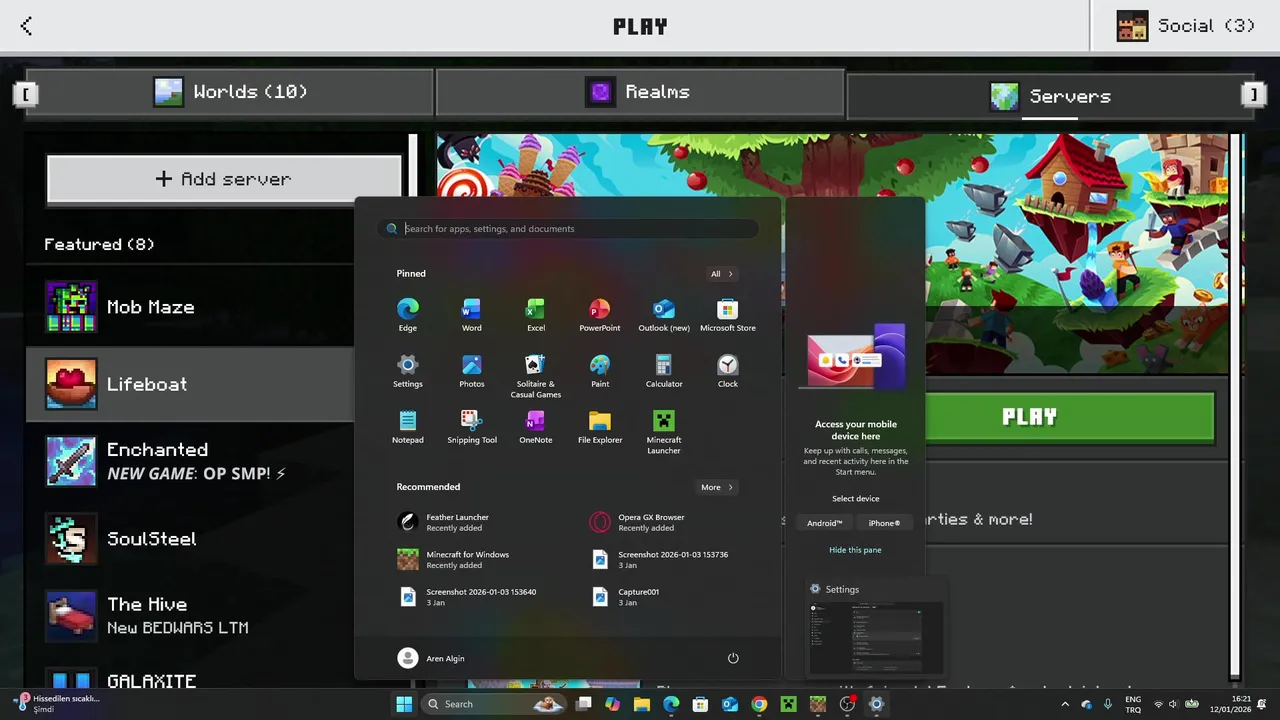This screenshot has height=720, width=1280.
Task: Open the Clock app
Action: (728, 371)
